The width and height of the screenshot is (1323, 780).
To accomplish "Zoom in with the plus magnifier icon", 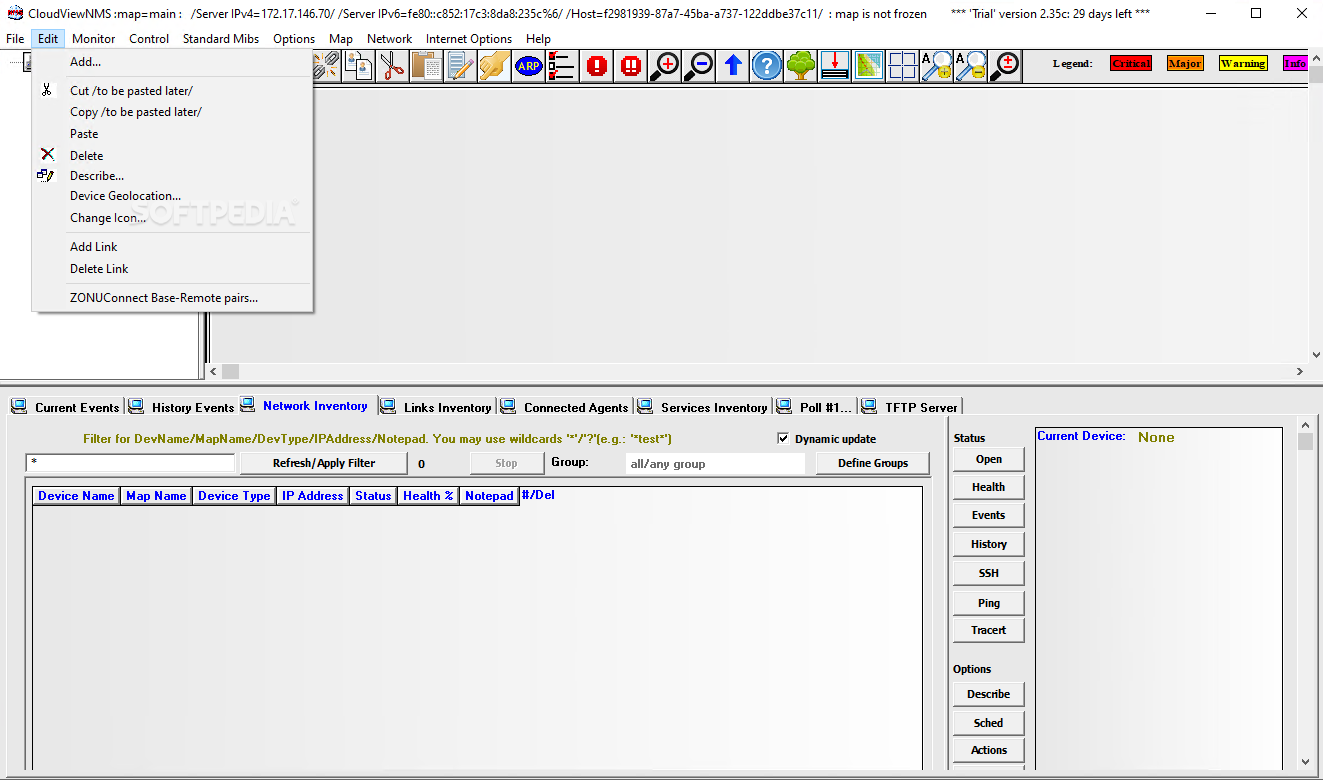I will point(665,66).
